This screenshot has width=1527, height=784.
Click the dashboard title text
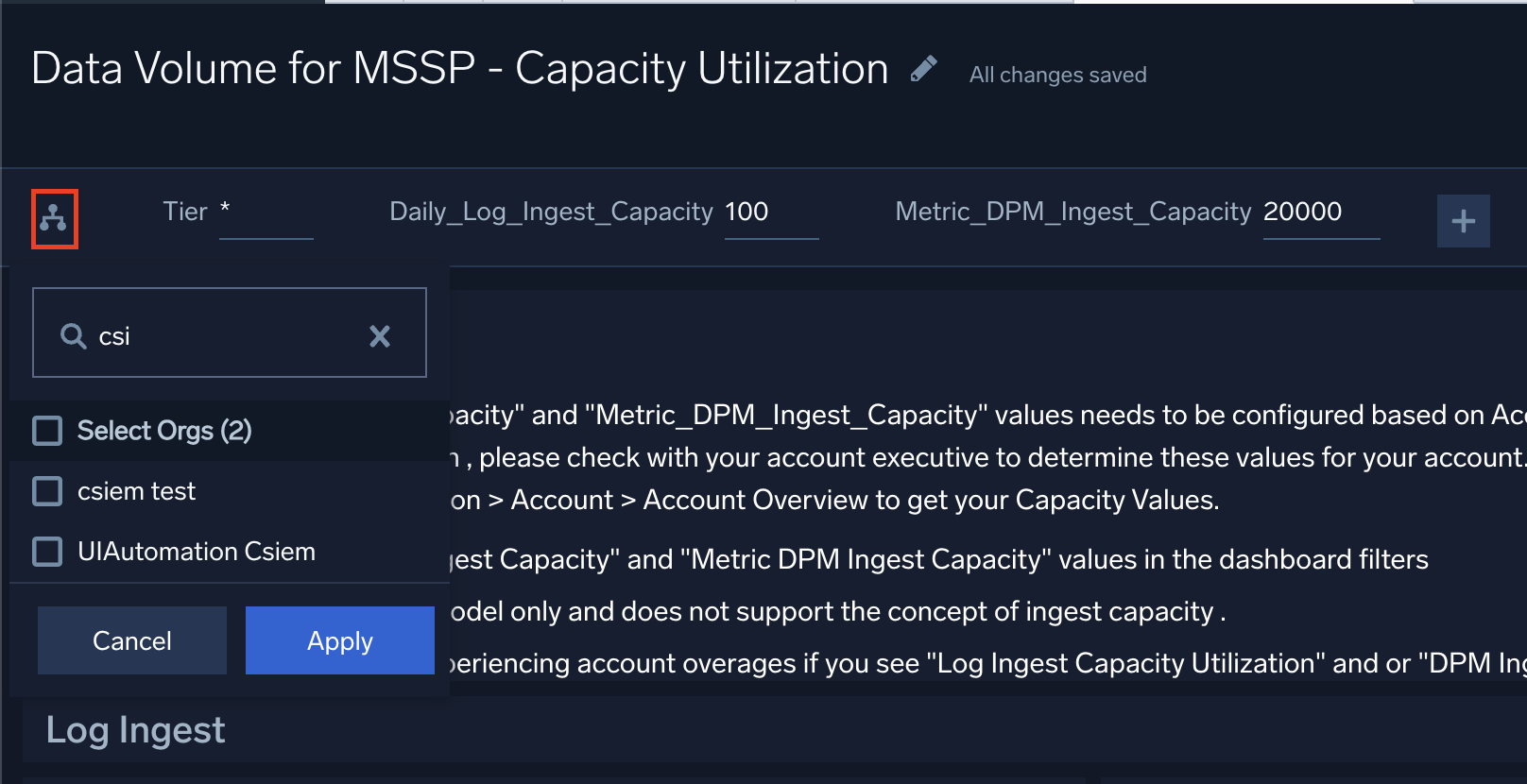point(459,69)
